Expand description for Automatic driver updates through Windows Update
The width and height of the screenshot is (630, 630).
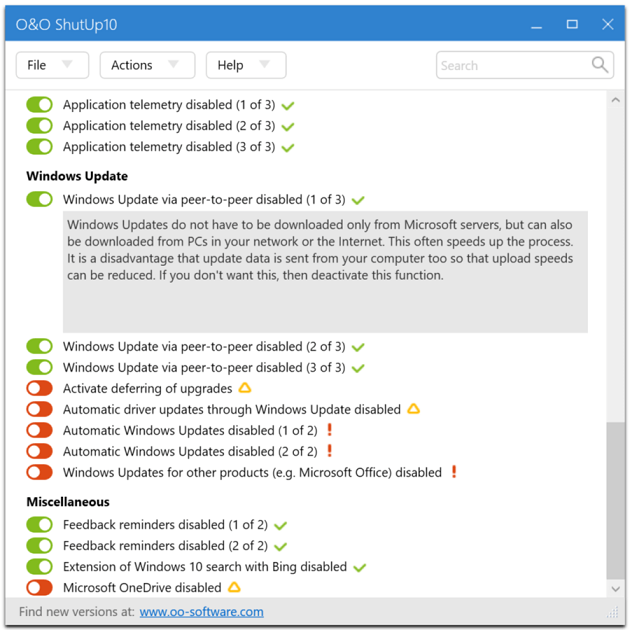pyautogui.click(x=232, y=409)
